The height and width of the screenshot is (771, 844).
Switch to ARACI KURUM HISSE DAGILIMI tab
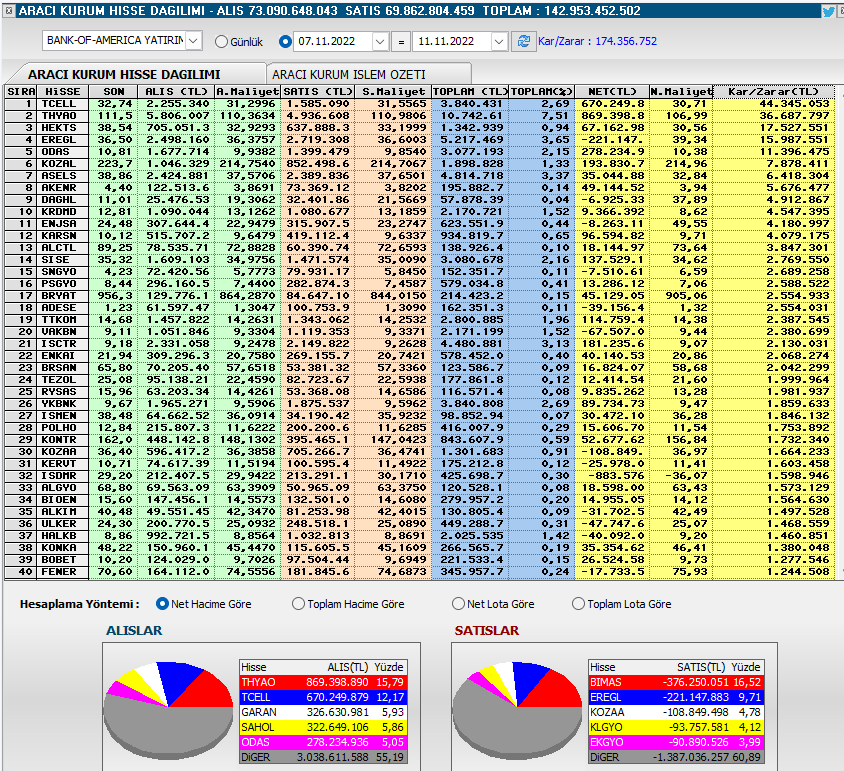click(x=124, y=74)
